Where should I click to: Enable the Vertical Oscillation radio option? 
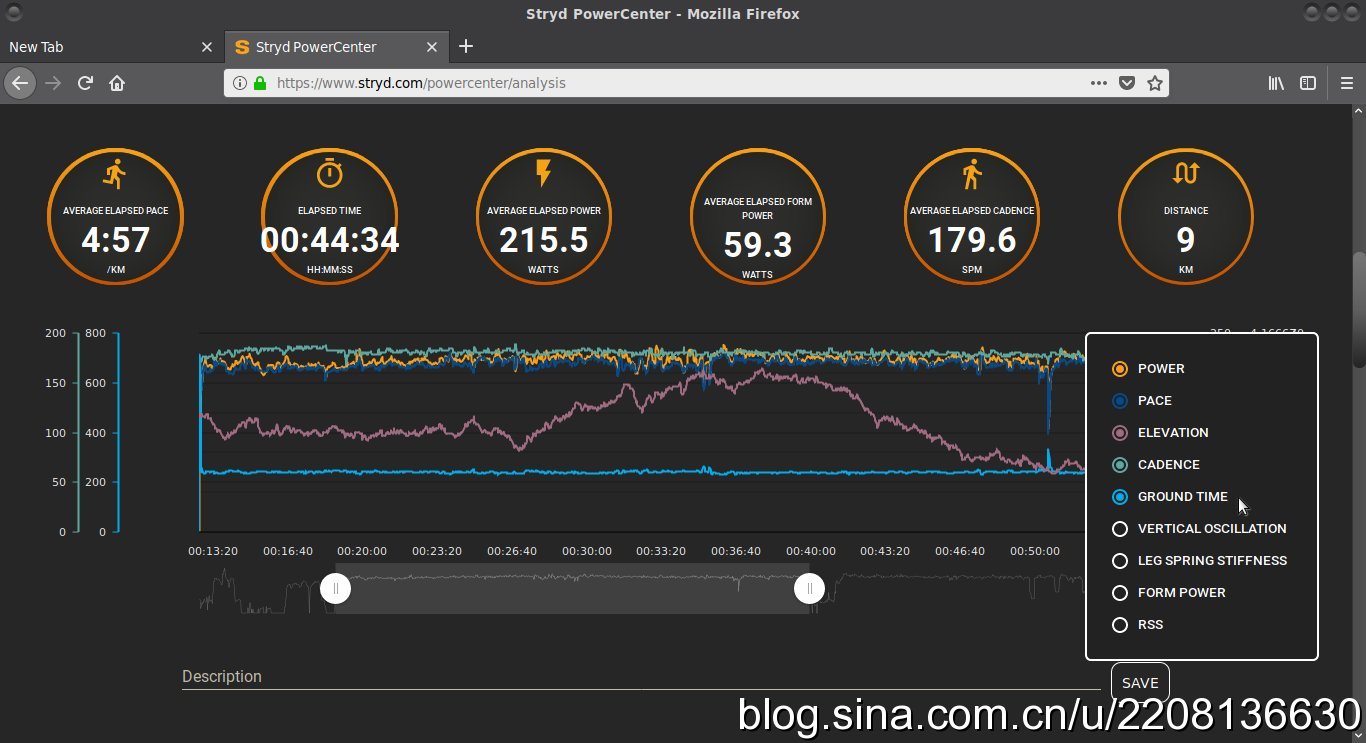(1120, 529)
